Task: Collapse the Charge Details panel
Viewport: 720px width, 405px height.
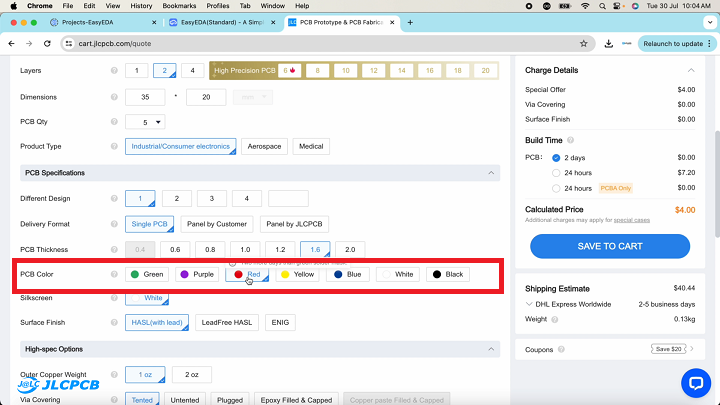Action: click(691, 70)
